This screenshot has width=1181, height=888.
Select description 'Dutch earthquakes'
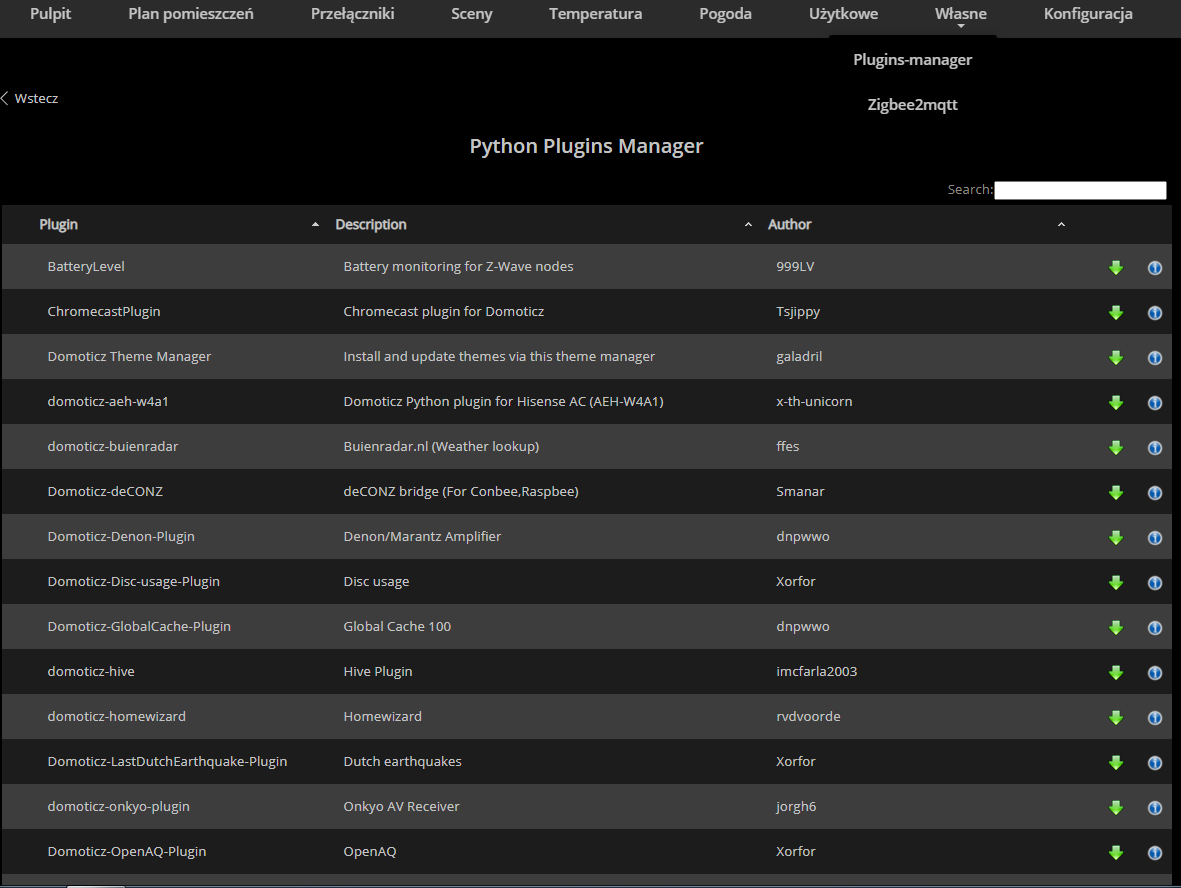pyautogui.click(x=402, y=761)
